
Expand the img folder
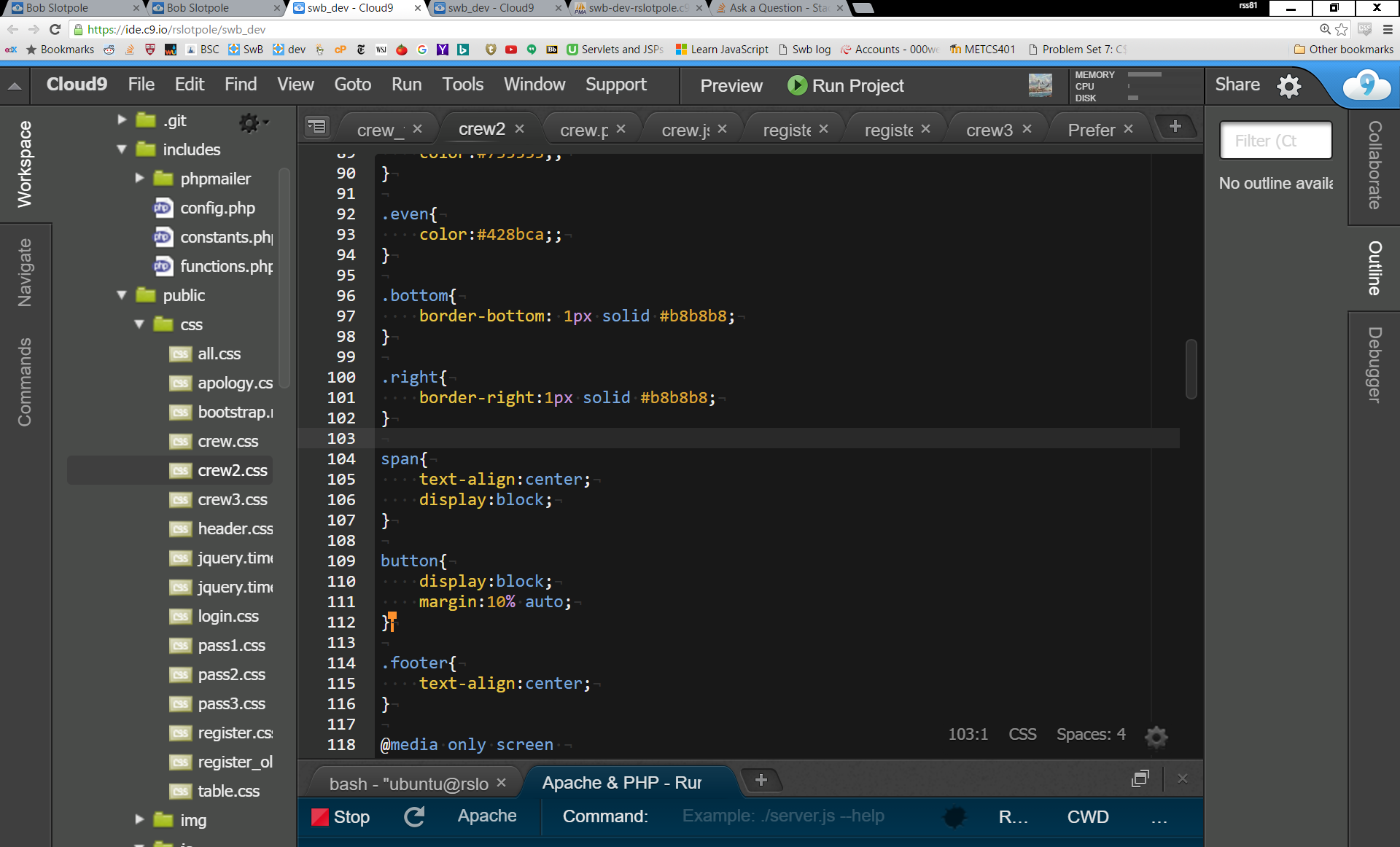pyautogui.click(x=139, y=819)
